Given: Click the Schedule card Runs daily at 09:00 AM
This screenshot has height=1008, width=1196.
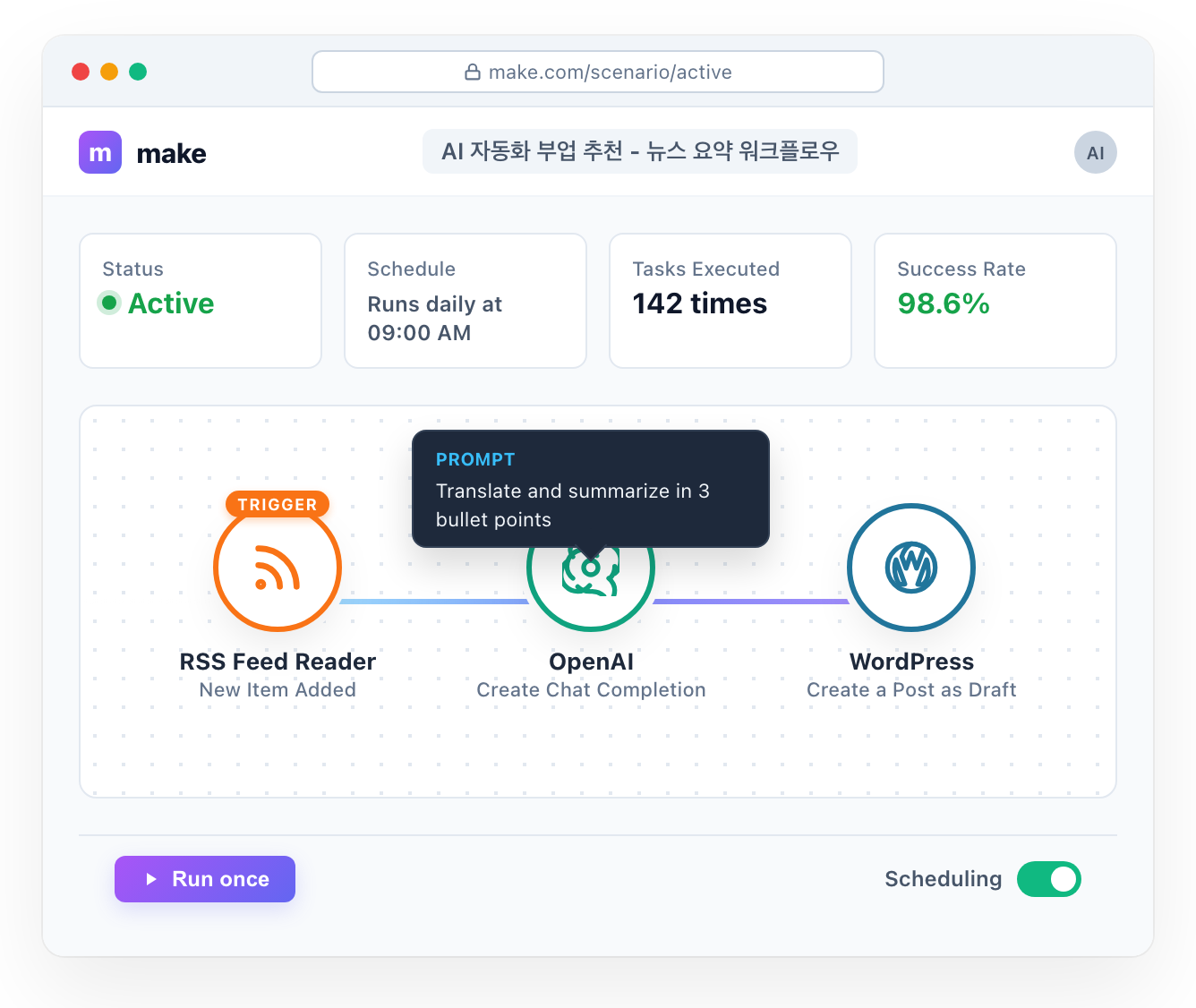Looking at the screenshot, I should coord(466,301).
